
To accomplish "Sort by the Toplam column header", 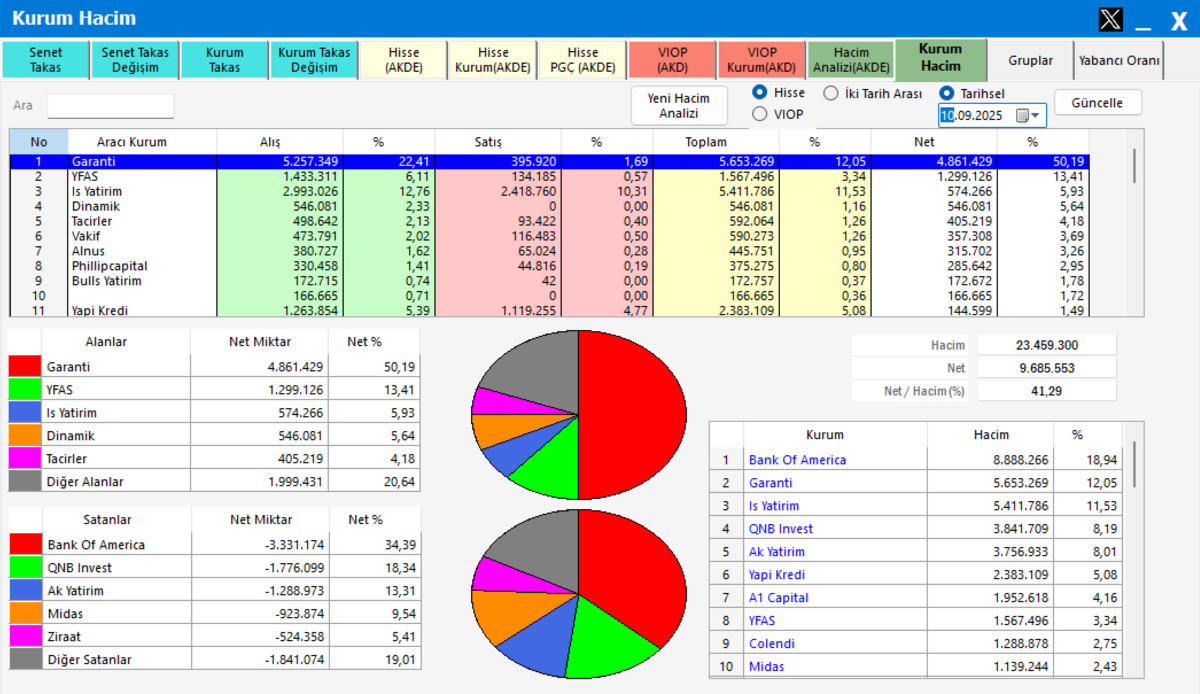I will pos(716,142).
